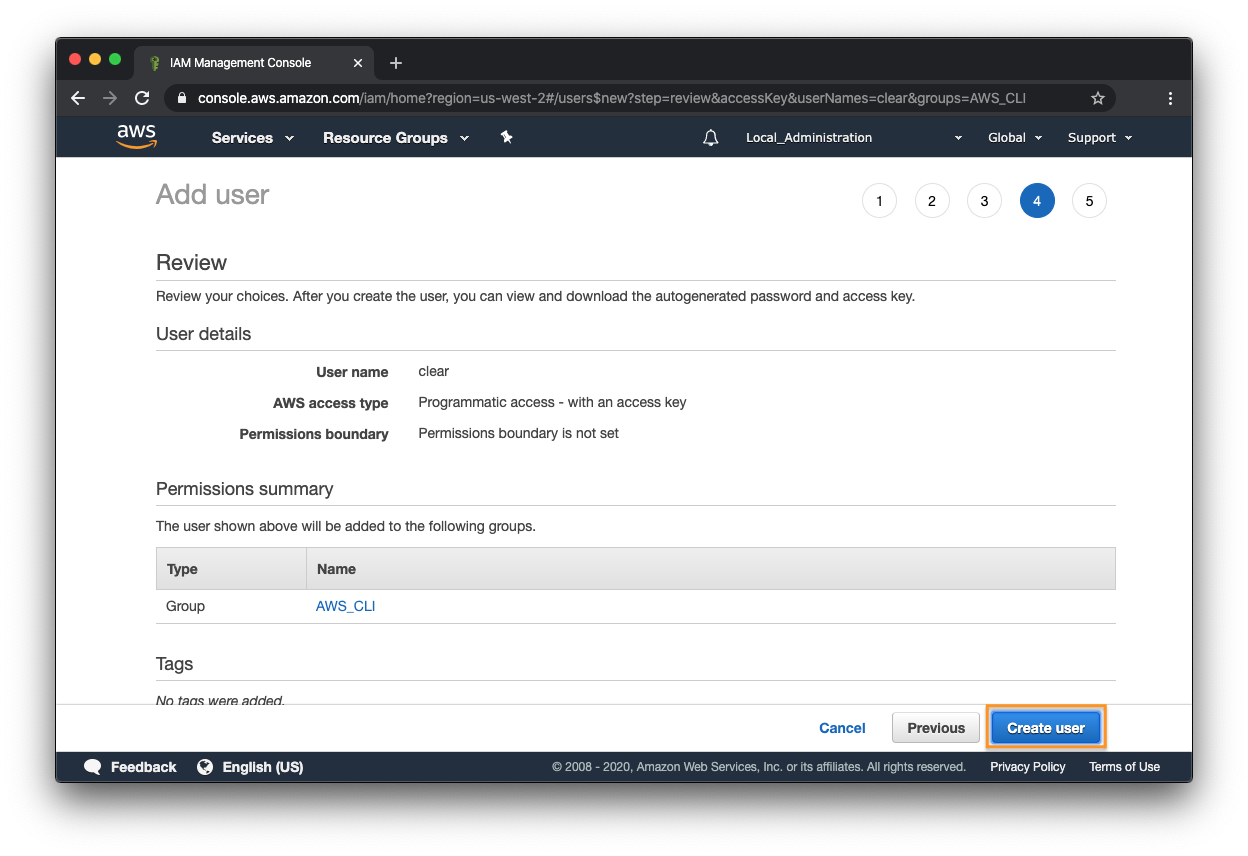Open the notifications bell
Screen dimensions: 1248x856
(711, 138)
